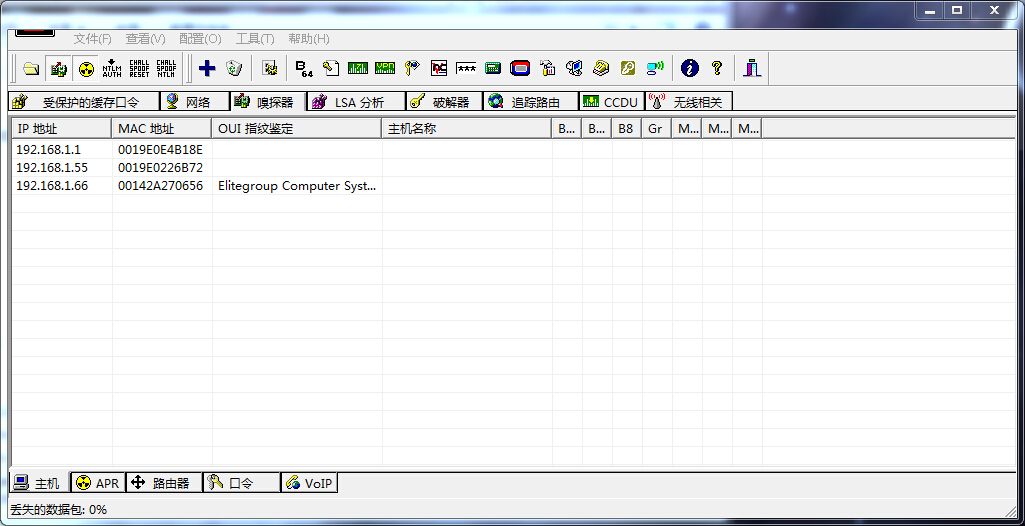Open the 配置(O) menu
The image size is (1025, 526).
pyautogui.click(x=200, y=39)
